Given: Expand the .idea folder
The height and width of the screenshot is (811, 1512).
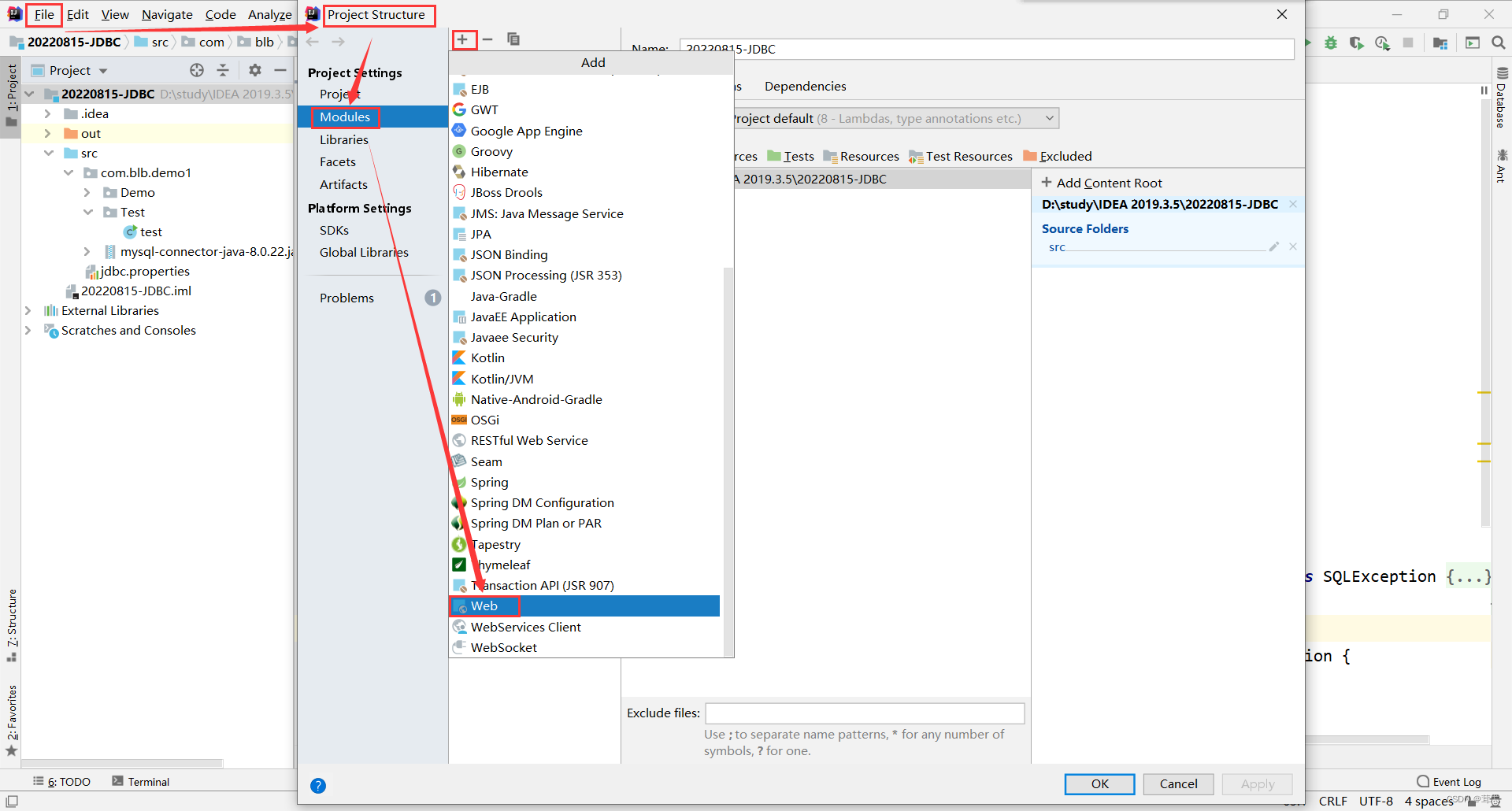Looking at the screenshot, I should [x=47, y=113].
